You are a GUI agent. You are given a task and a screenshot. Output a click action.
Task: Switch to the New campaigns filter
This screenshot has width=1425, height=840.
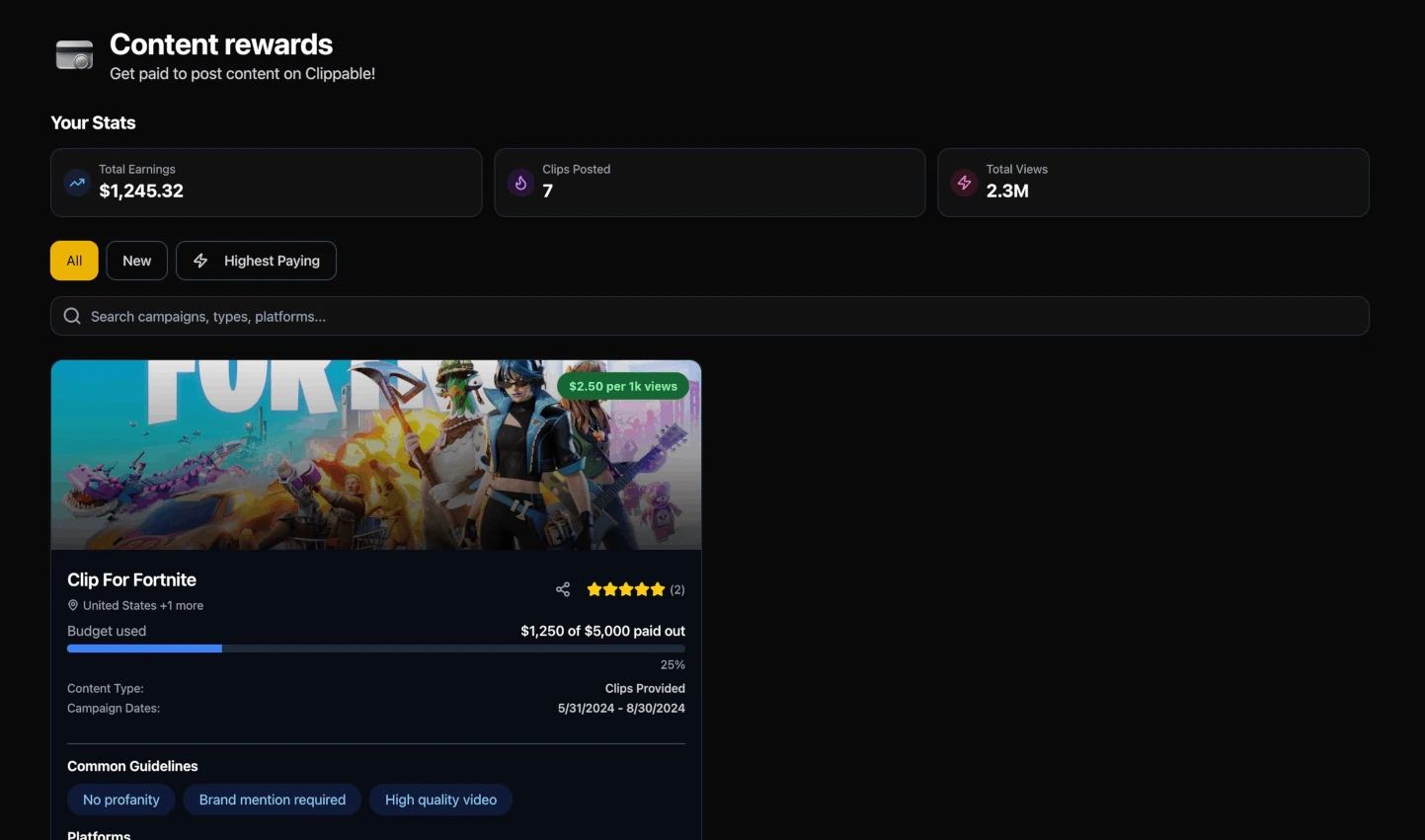tap(137, 261)
